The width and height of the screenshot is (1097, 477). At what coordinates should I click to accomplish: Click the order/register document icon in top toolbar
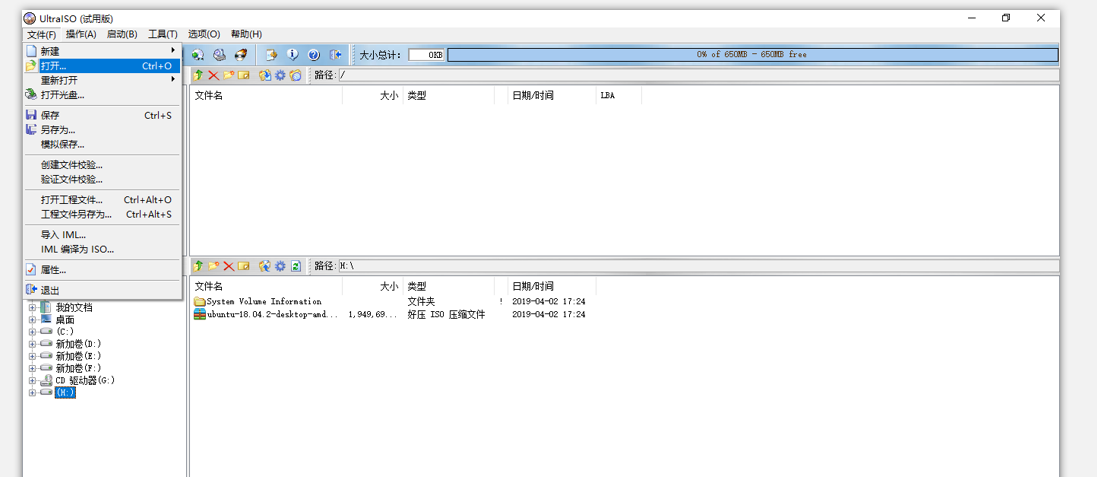pyautogui.click(x=271, y=55)
